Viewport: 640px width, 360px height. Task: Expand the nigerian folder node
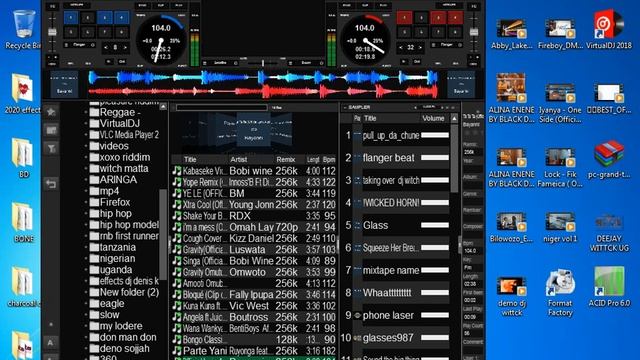pos(86,258)
